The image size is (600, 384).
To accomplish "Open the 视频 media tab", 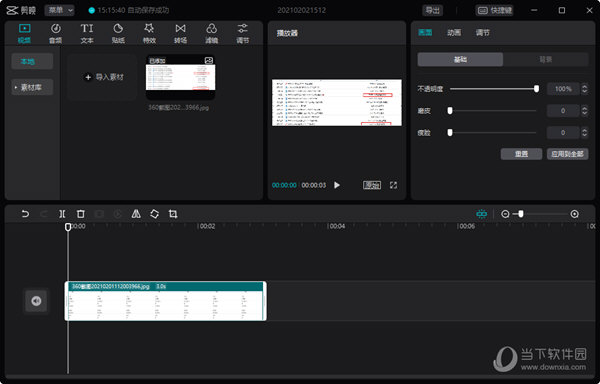I will coord(24,33).
